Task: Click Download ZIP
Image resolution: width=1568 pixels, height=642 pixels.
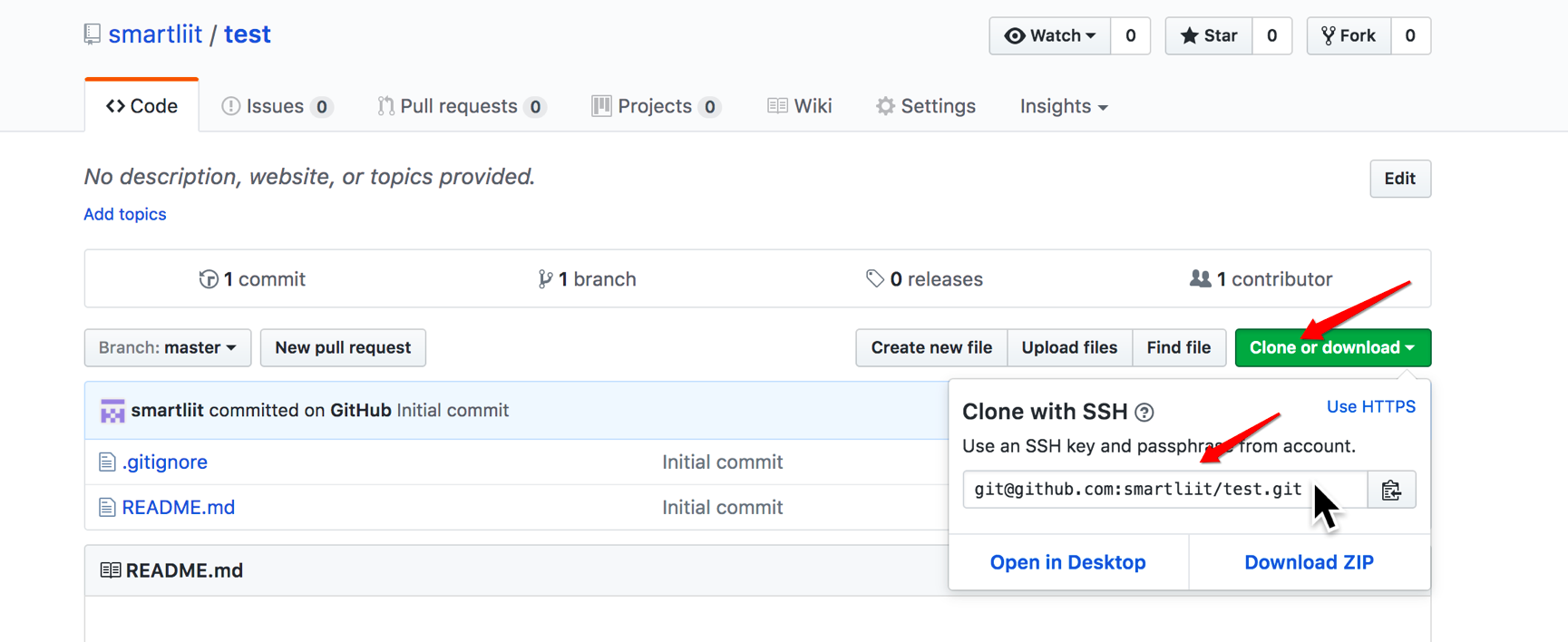Action: (1309, 562)
